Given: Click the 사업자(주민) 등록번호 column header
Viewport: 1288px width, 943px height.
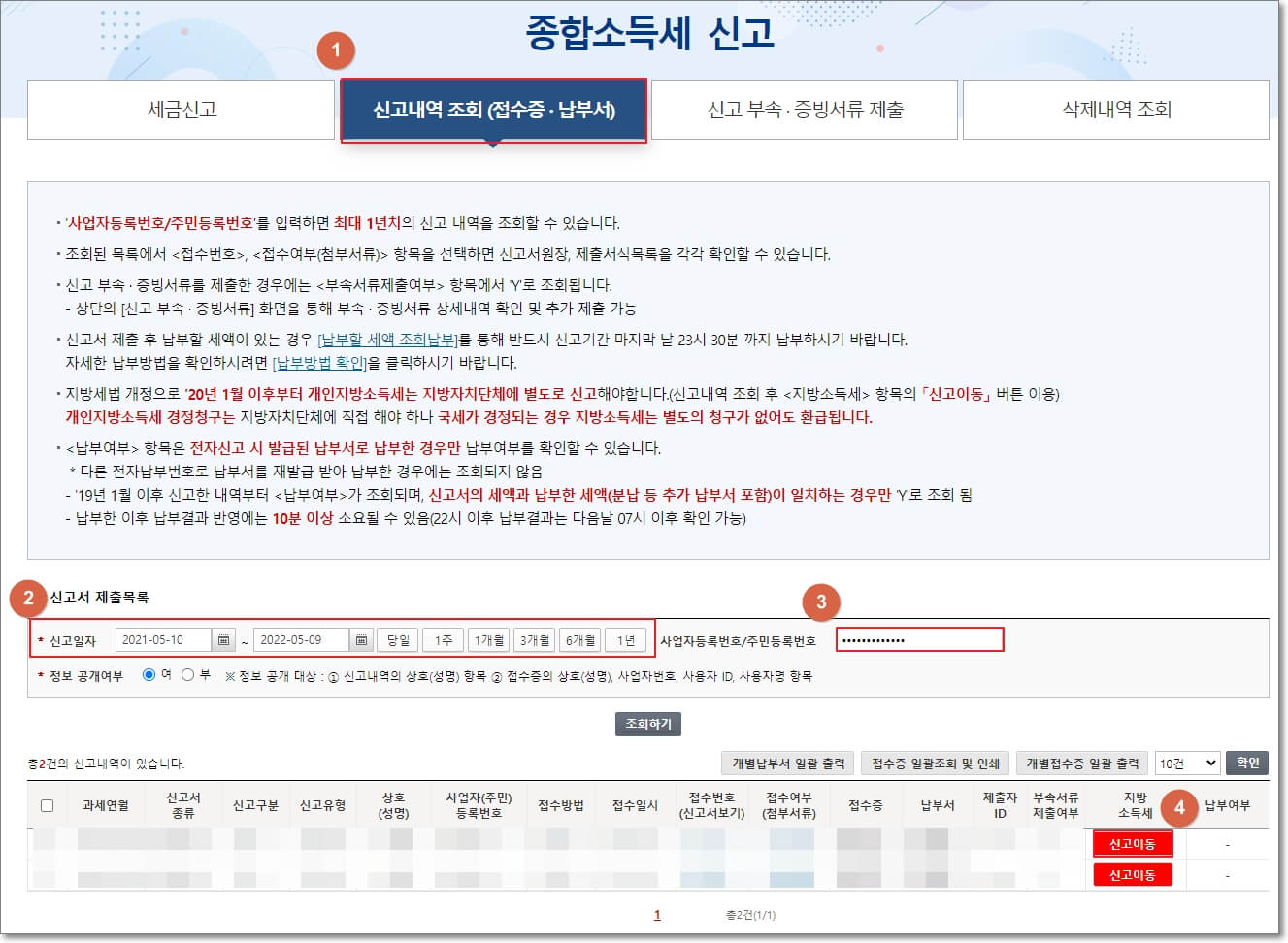Looking at the screenshot, I should tap(479, 805).
